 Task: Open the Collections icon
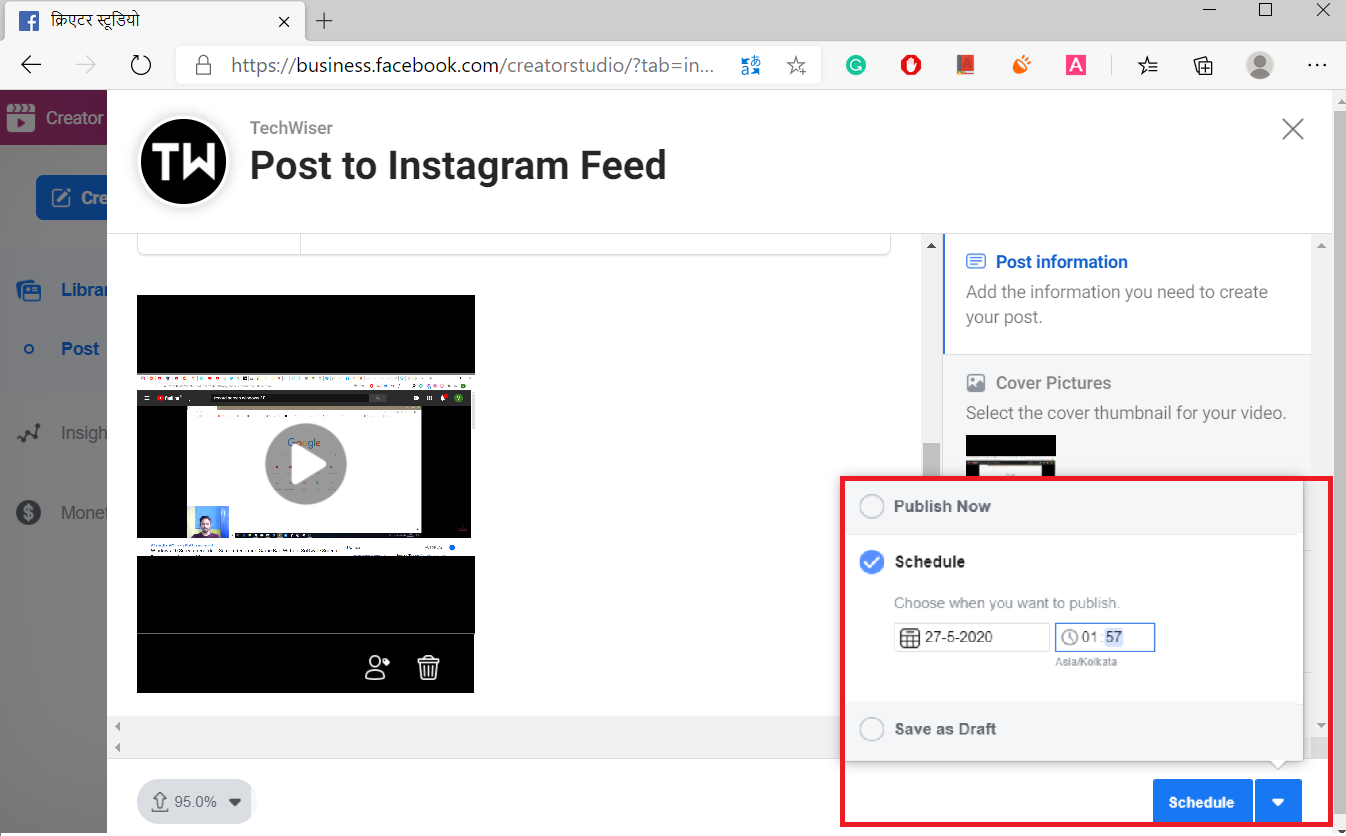(x=1204, y=66)
